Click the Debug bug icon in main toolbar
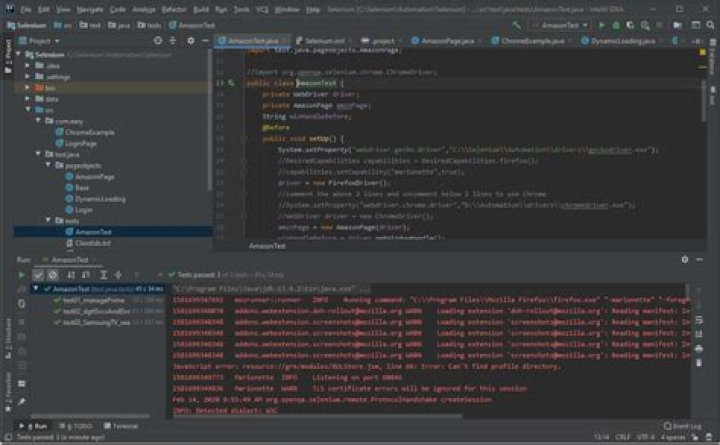This screenshot has width=720, height=445. [x=616, y=25]
